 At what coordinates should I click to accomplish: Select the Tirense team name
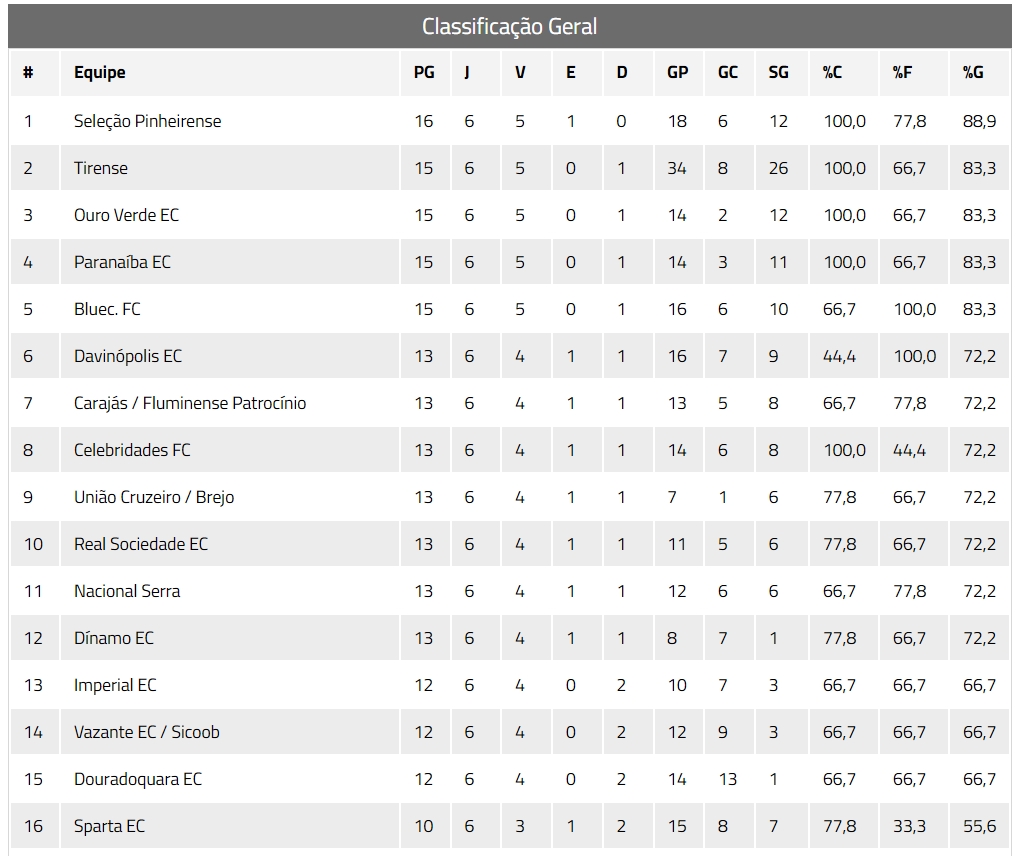[x=101, y=168]
